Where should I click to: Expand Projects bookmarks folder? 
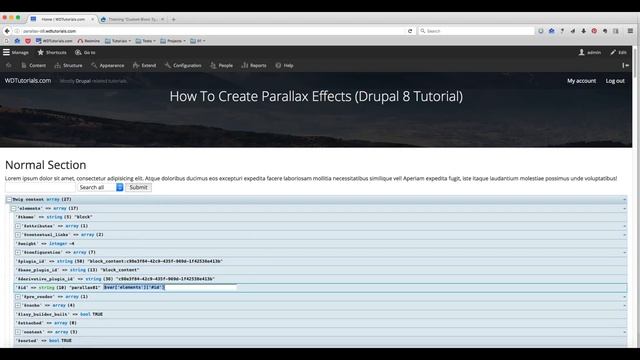click(173, 41)
